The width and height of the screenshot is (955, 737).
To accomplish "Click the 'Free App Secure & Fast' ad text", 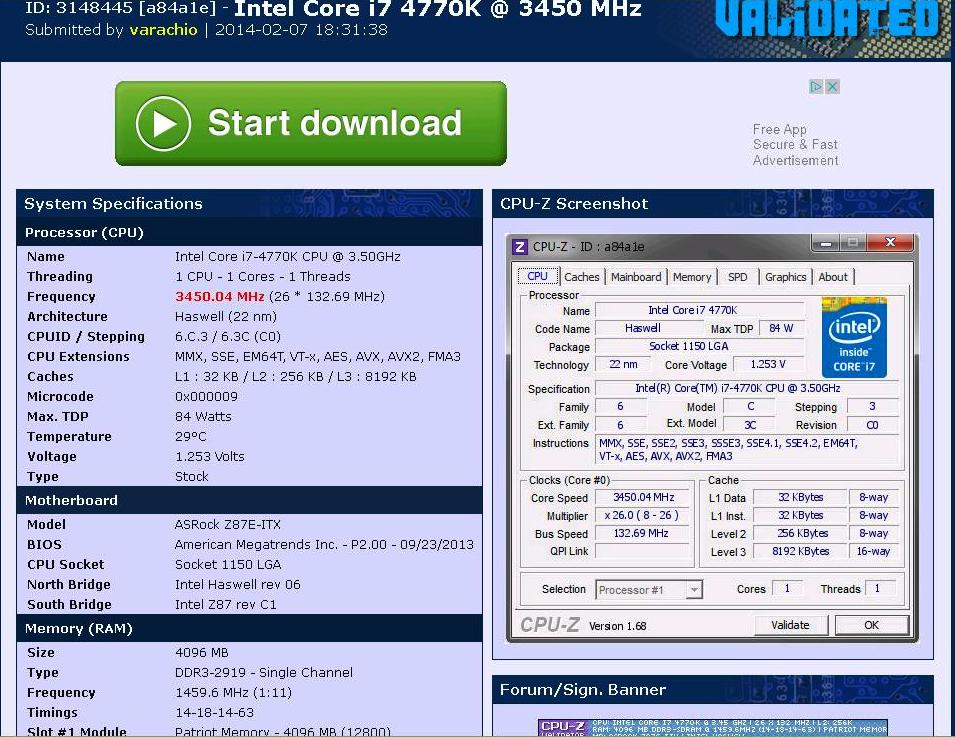I will click(795, 137).
